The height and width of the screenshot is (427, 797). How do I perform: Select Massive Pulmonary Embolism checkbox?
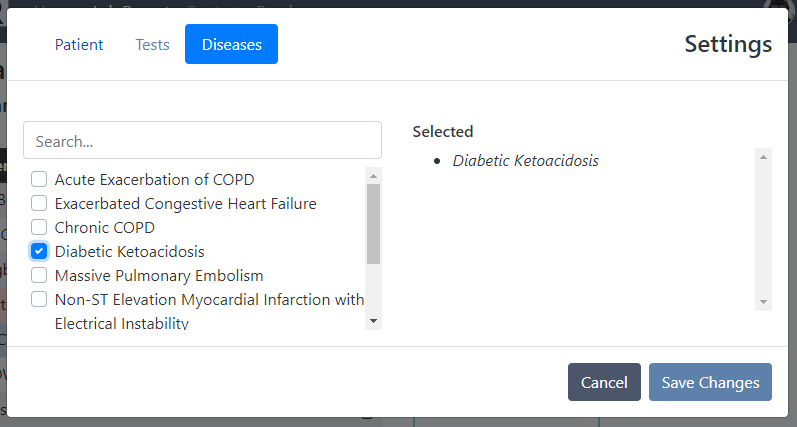click(x=39, y=276)
